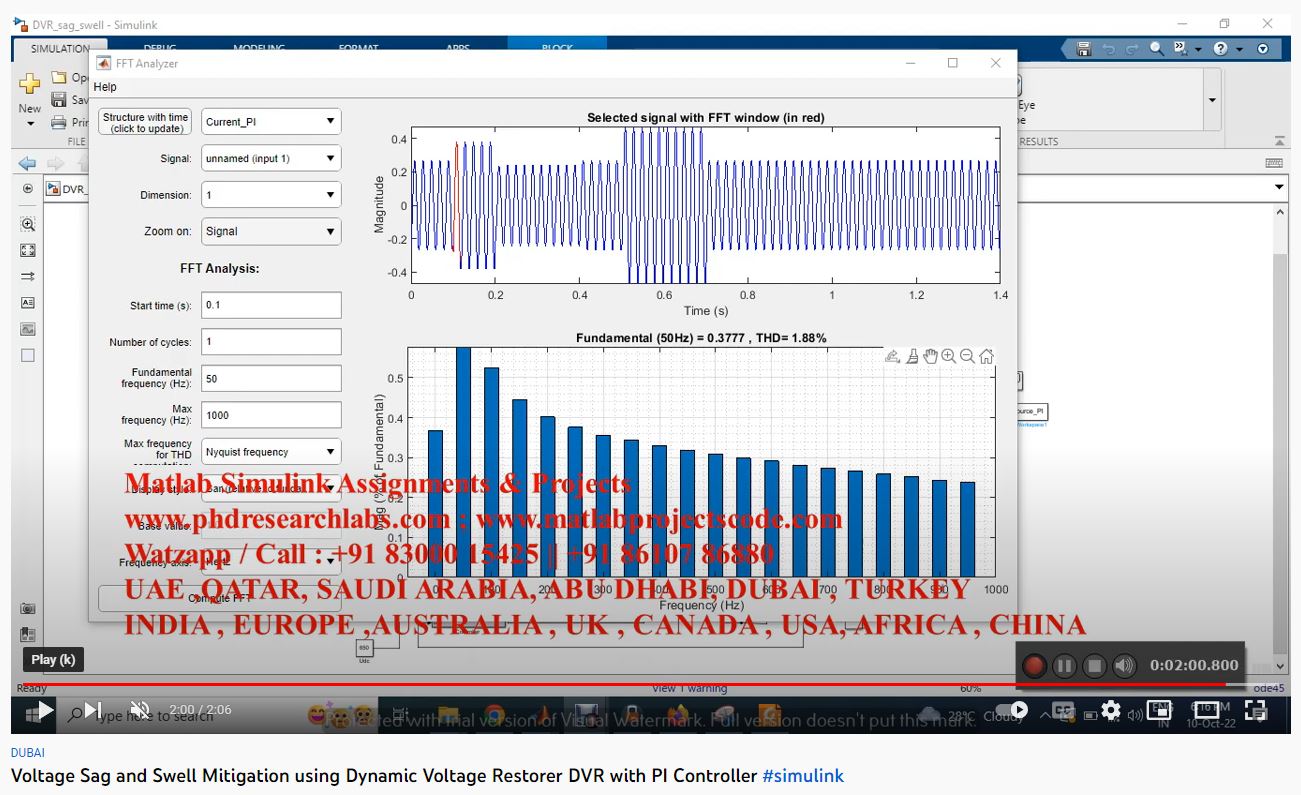Expand the Zoom on Signal dropdown
This screenshot has width=1301, height=795.
click(x=271, y=231)
